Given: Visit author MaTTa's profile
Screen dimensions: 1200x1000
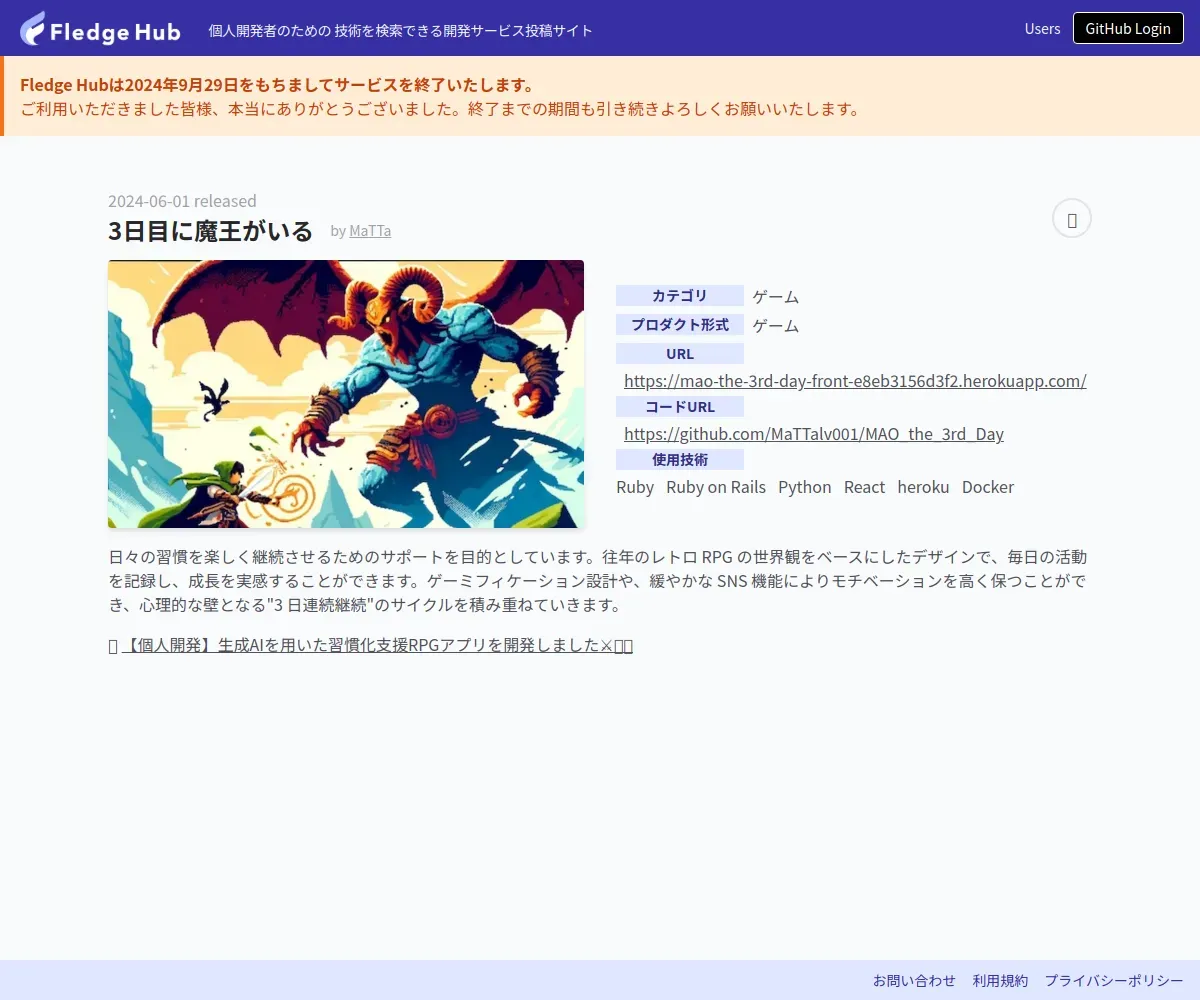Looking at the screenshot, I should click(370, 231).
